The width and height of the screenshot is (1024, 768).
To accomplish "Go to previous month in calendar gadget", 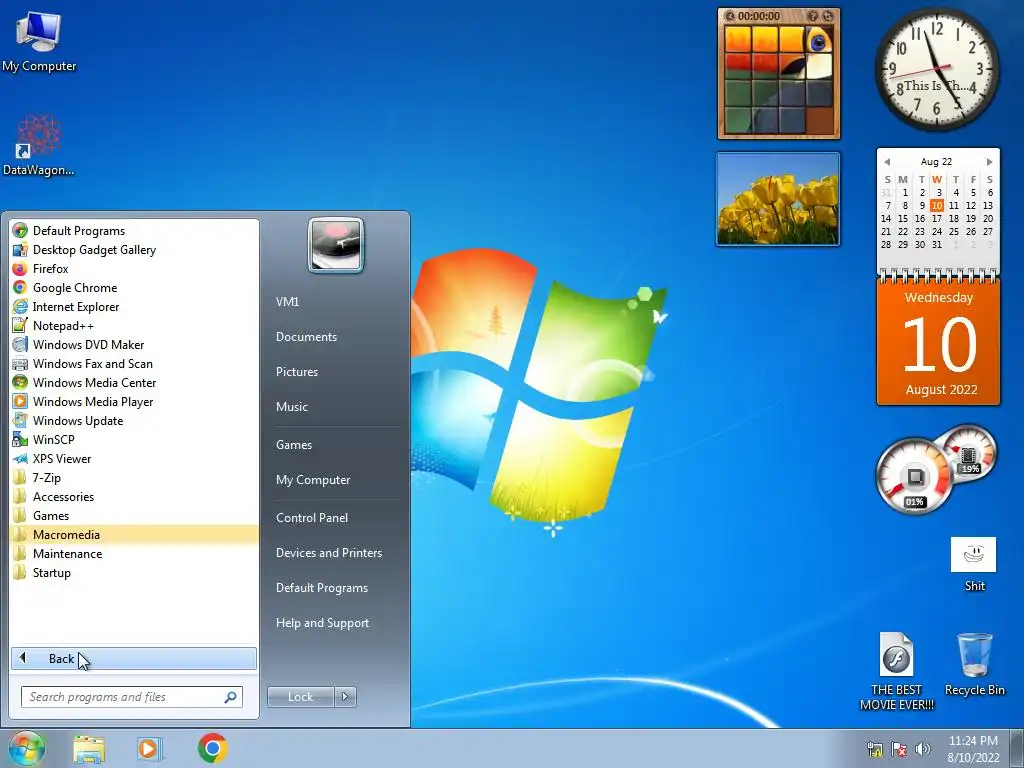I will point(887,161).
